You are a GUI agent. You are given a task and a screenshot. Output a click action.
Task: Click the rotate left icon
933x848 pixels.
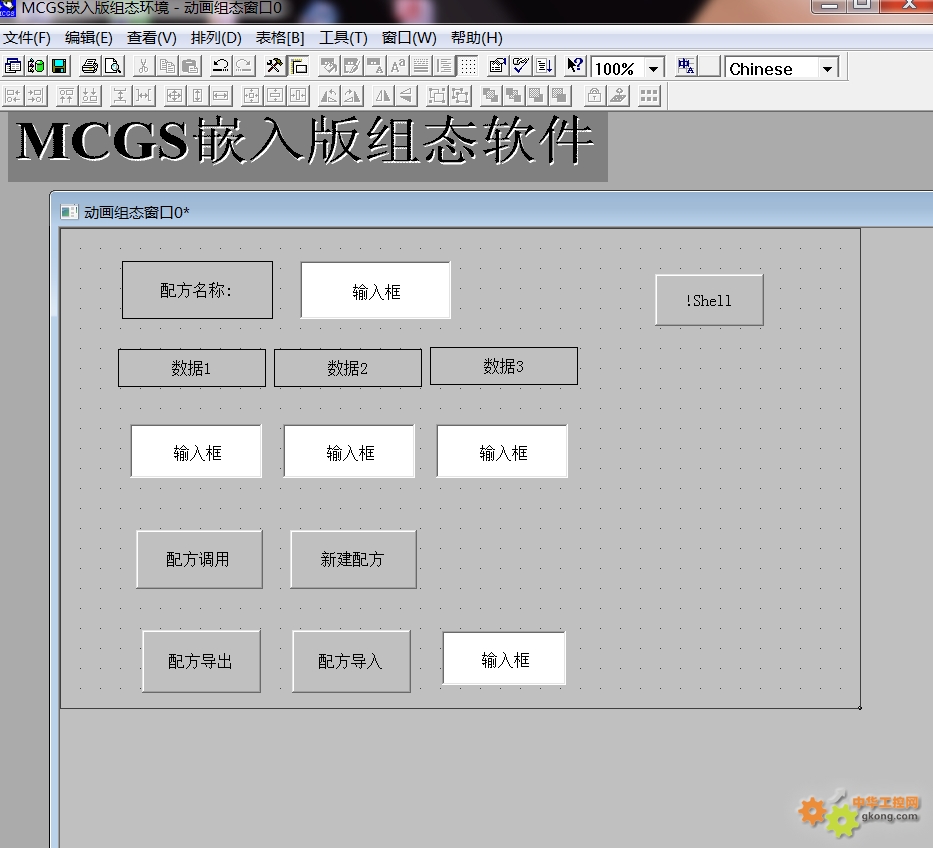(x=329, y=95)
